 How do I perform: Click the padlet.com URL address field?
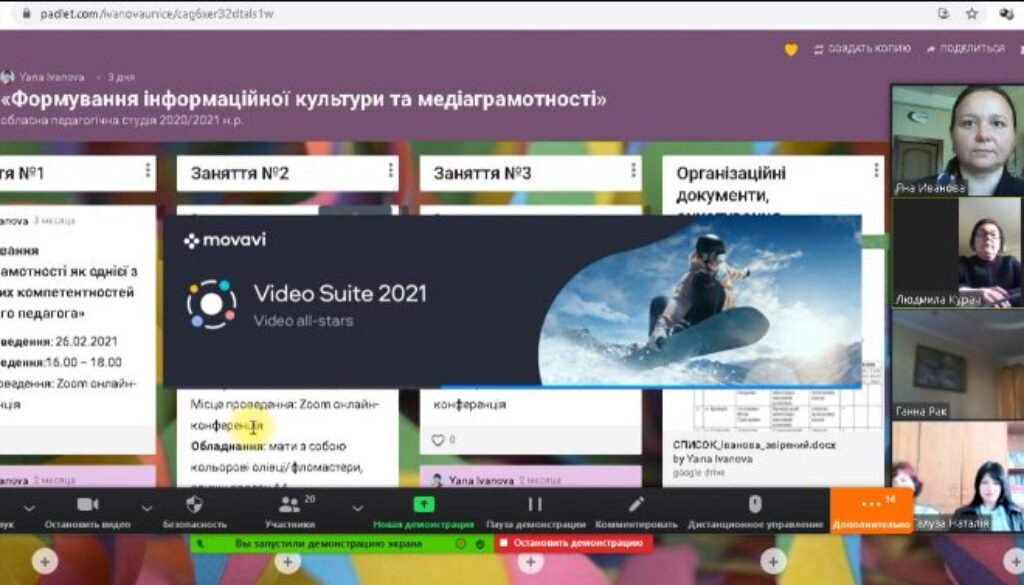pos(157,13)
